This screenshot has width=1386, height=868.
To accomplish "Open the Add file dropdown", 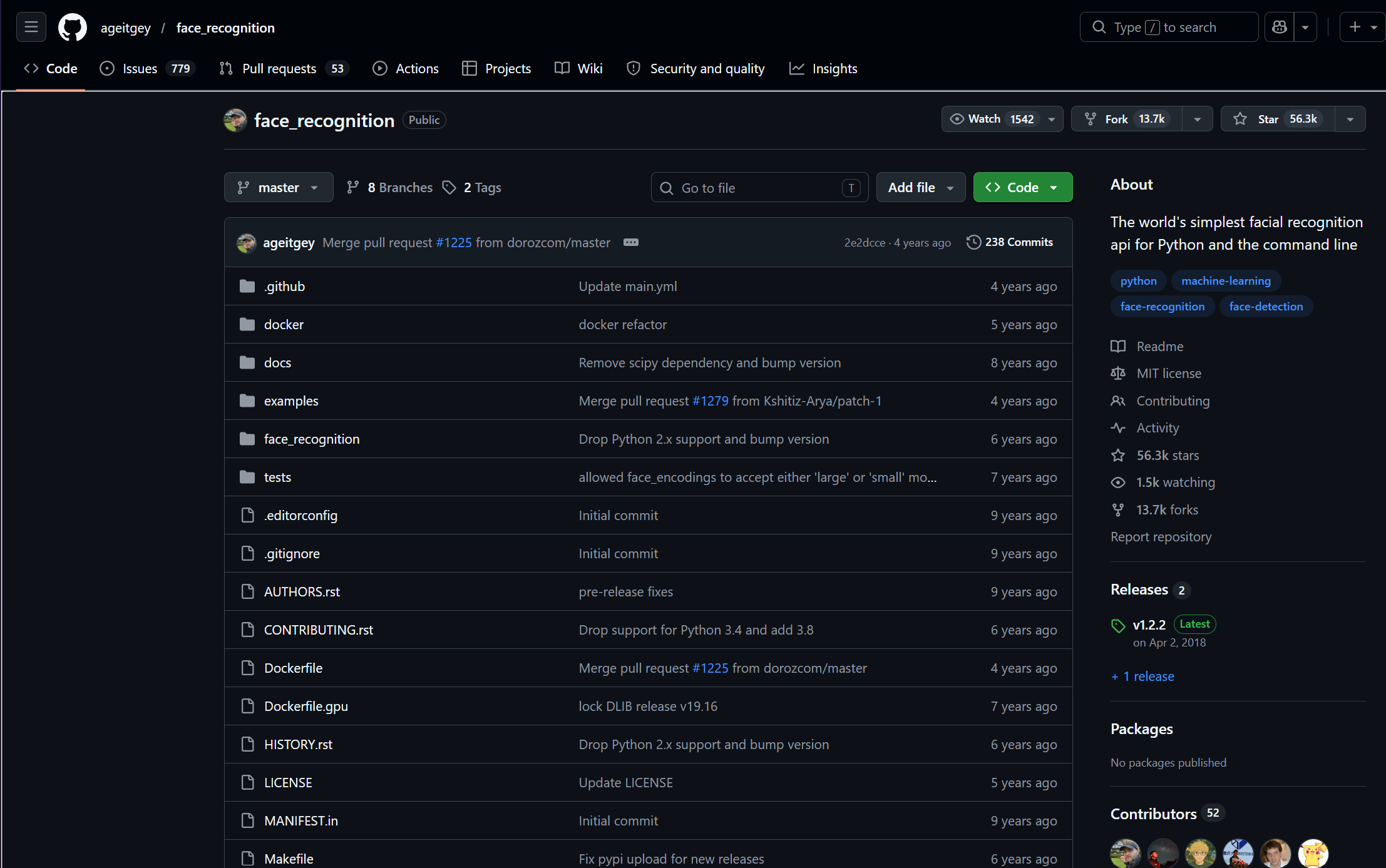I will click(x=921, y=187).
